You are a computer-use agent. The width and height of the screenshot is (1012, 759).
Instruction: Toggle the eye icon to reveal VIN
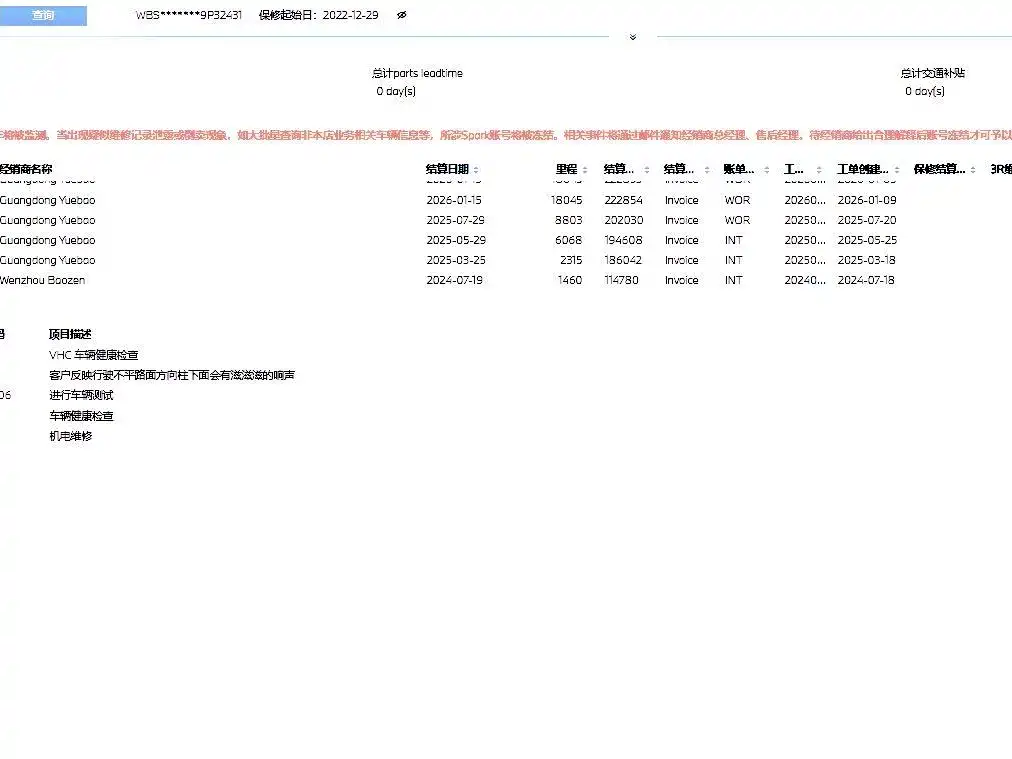point(402,16)
